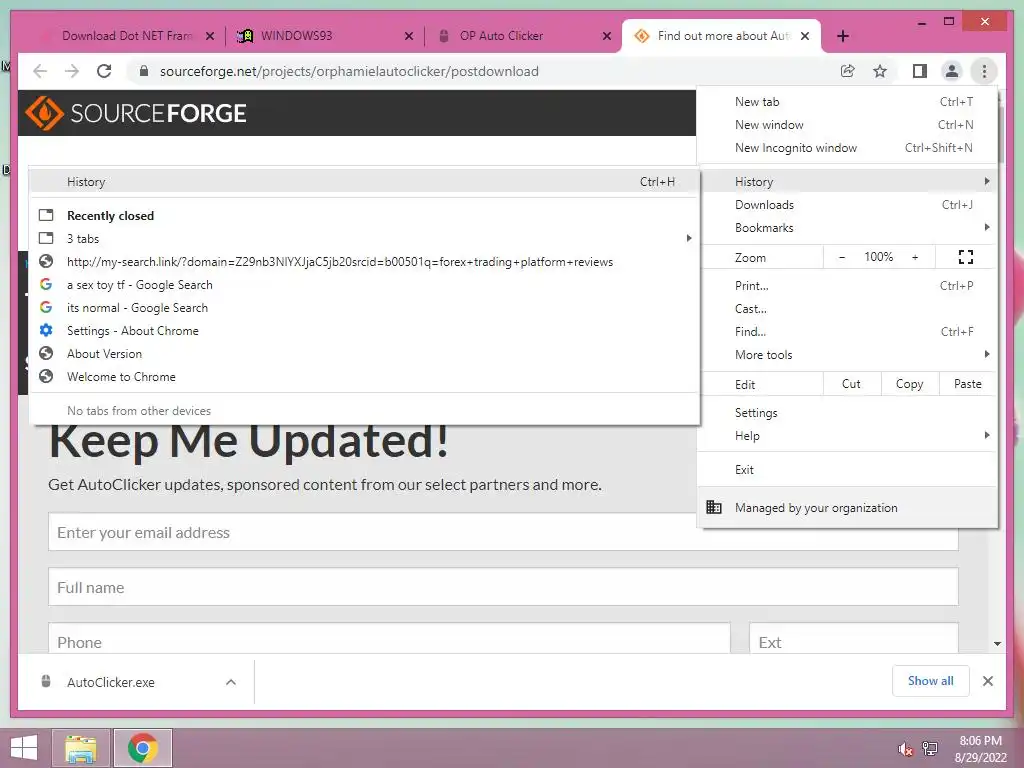The image size is (1024, 768).
Task: Click the email address input field
Action: (503, 532)
